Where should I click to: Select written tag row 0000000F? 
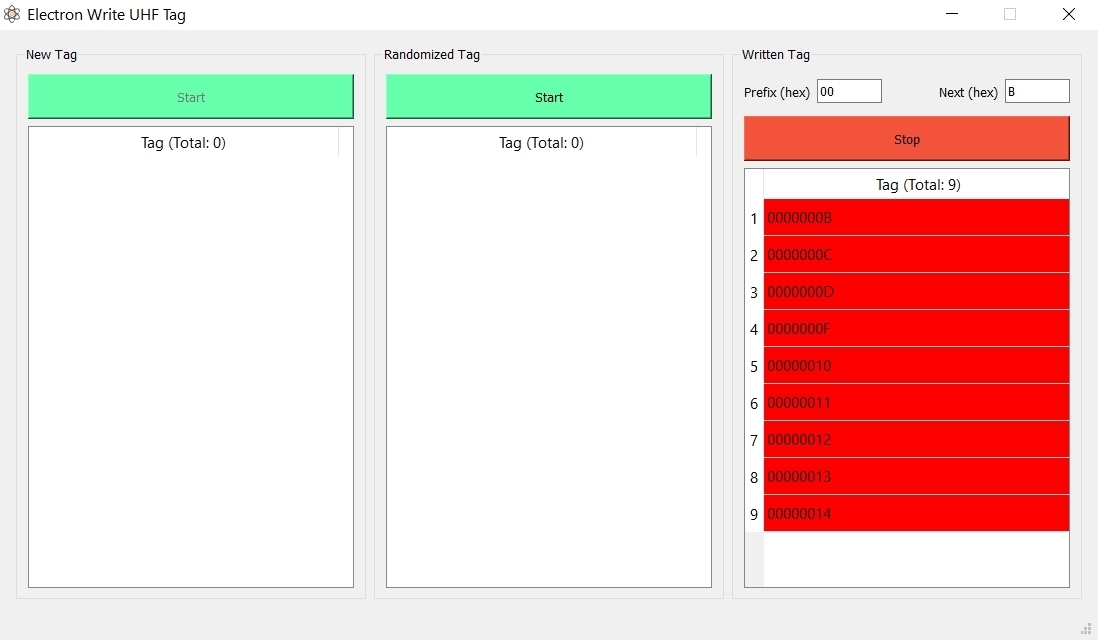coord(915,329)
